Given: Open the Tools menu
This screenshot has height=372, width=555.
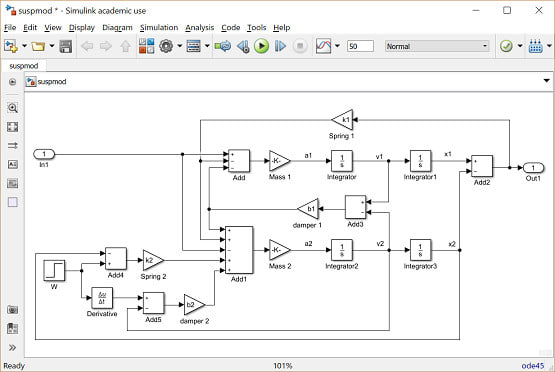Looking at the screenshot, I should 257,27.
